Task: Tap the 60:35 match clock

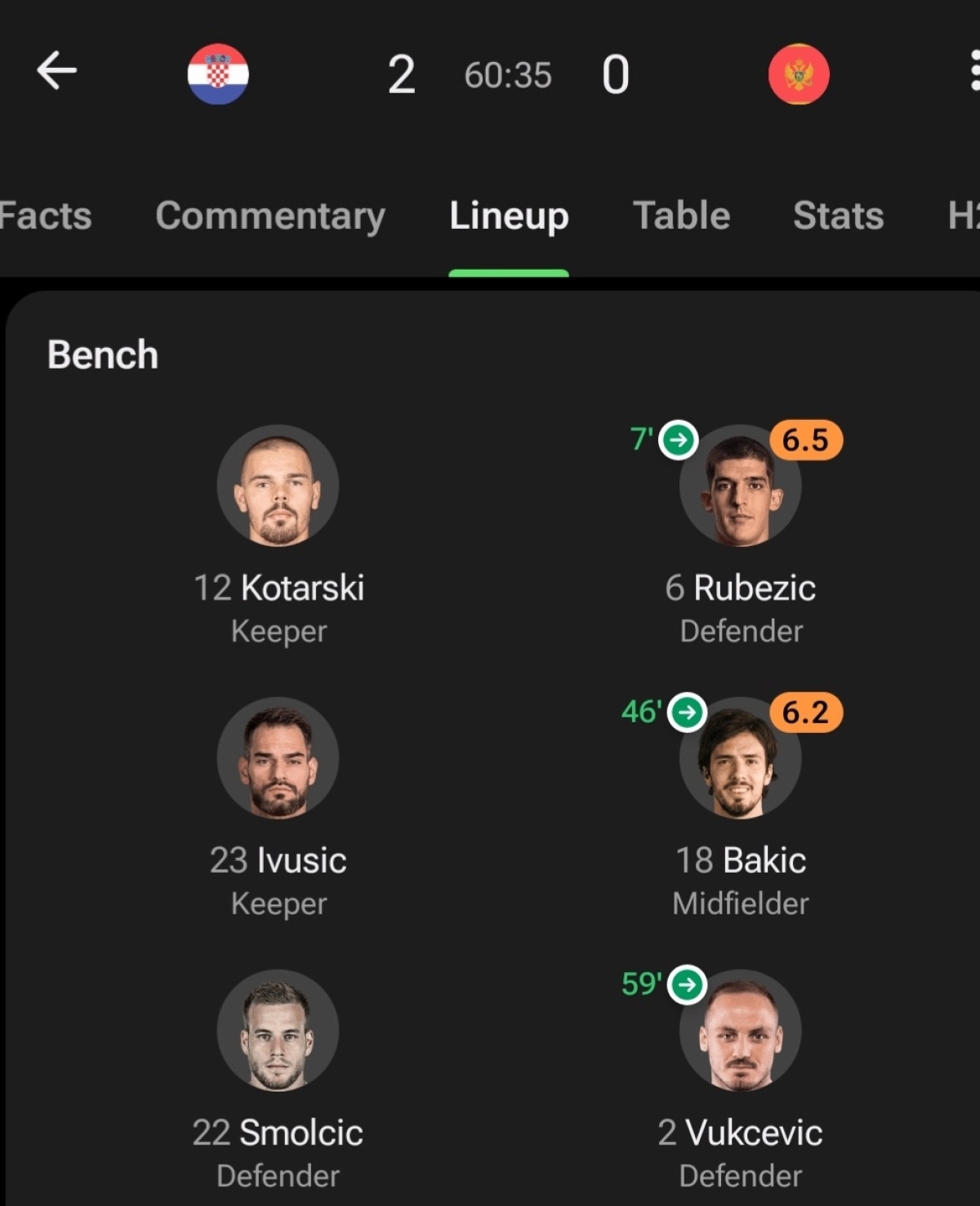Action: point(508,75)
